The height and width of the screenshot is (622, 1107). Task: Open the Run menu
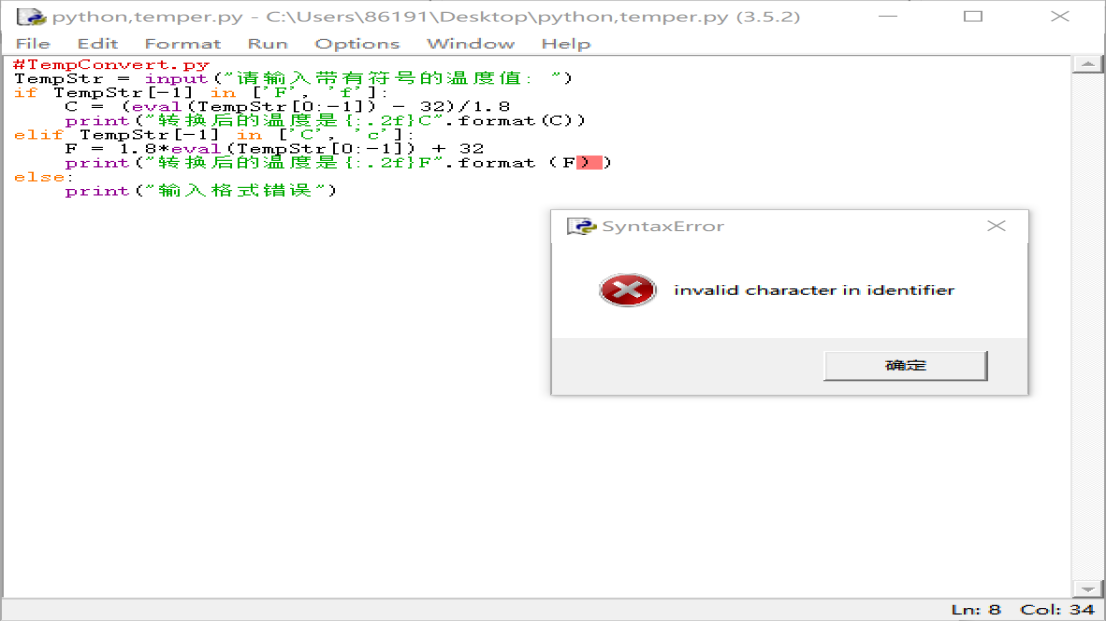(268, 44)
